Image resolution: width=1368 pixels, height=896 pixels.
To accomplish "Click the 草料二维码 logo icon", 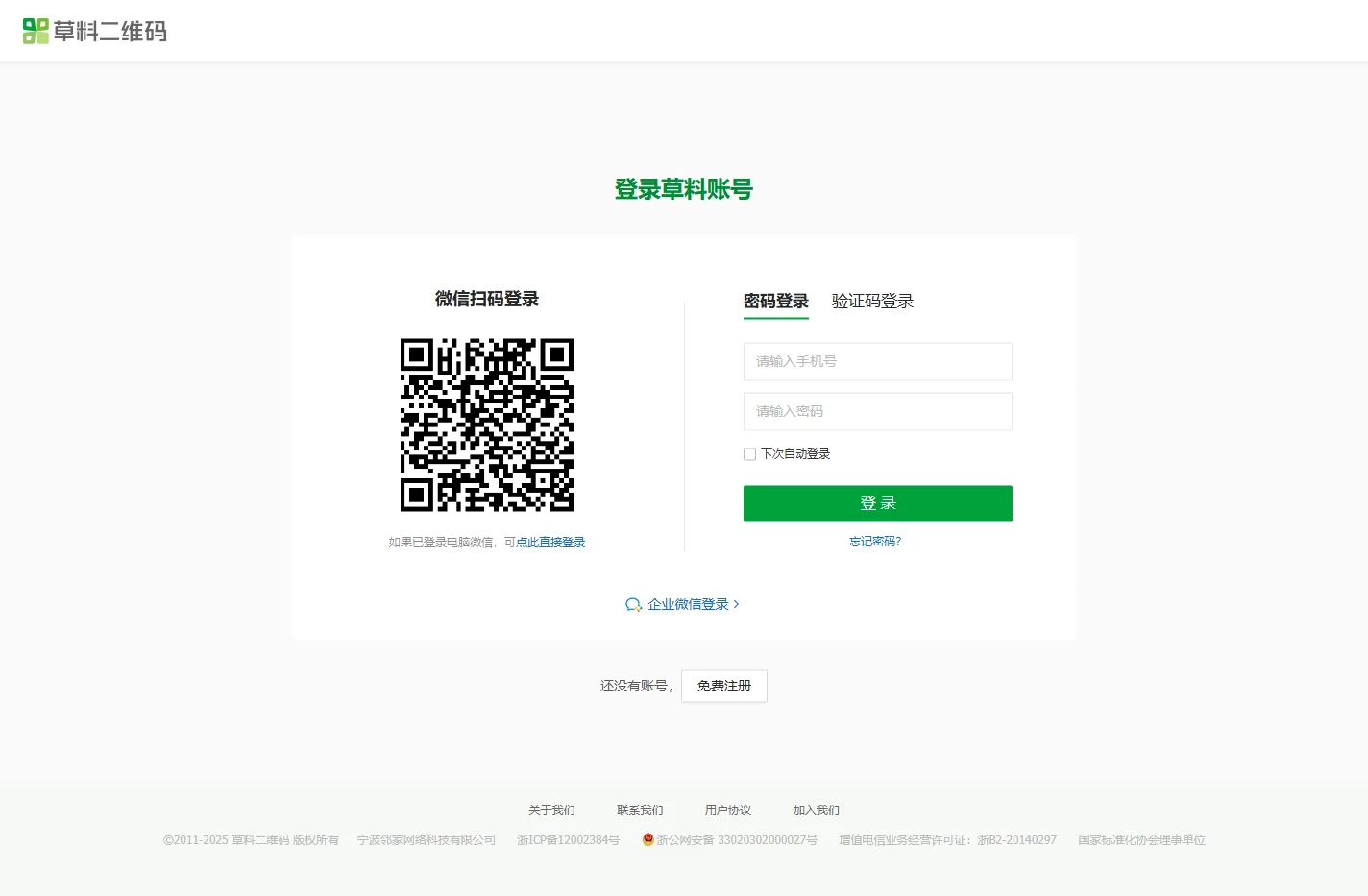I will click(36, 31).
